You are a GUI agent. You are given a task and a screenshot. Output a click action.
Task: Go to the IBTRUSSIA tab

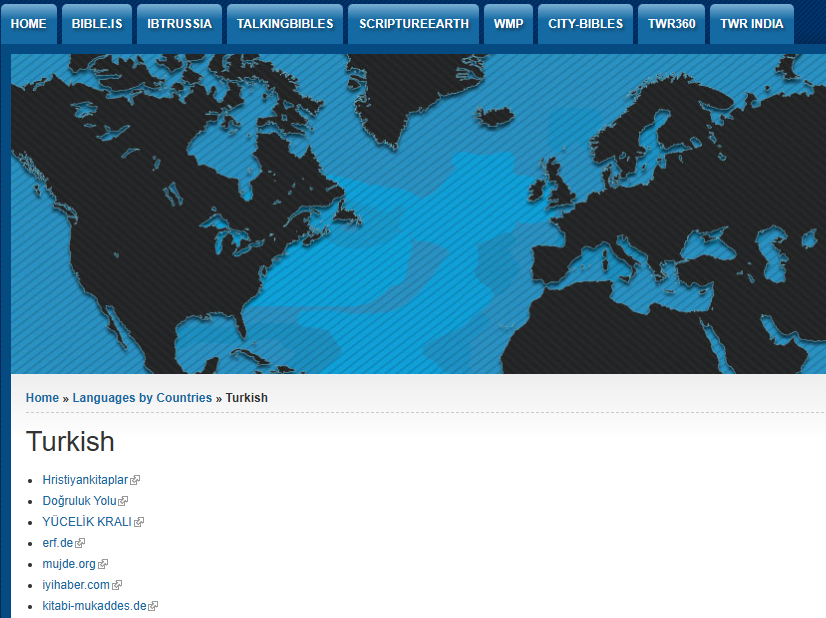[x=179, y=24]
